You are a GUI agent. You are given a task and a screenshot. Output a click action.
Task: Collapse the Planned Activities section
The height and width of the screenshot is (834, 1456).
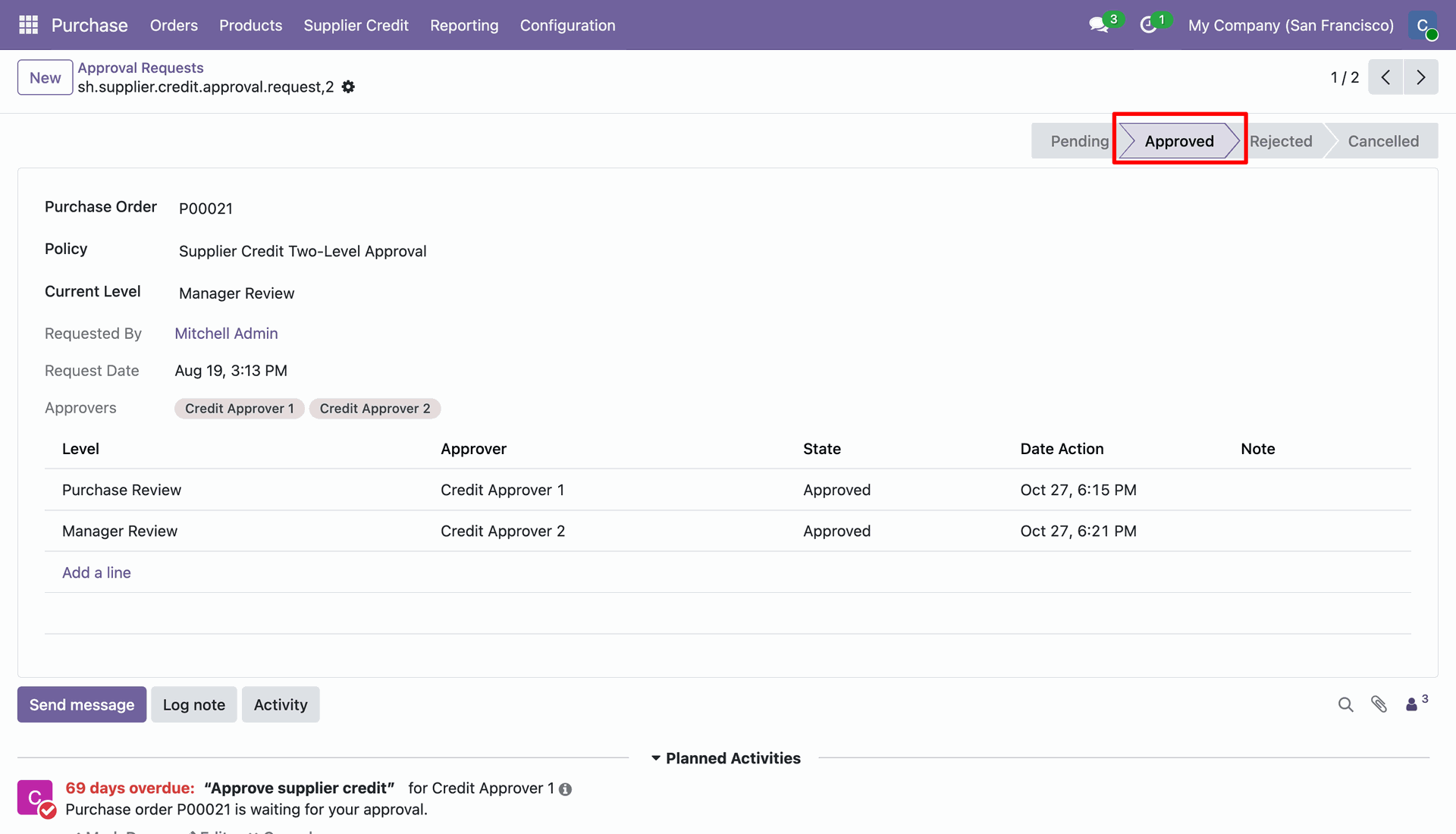coord(725,758)
